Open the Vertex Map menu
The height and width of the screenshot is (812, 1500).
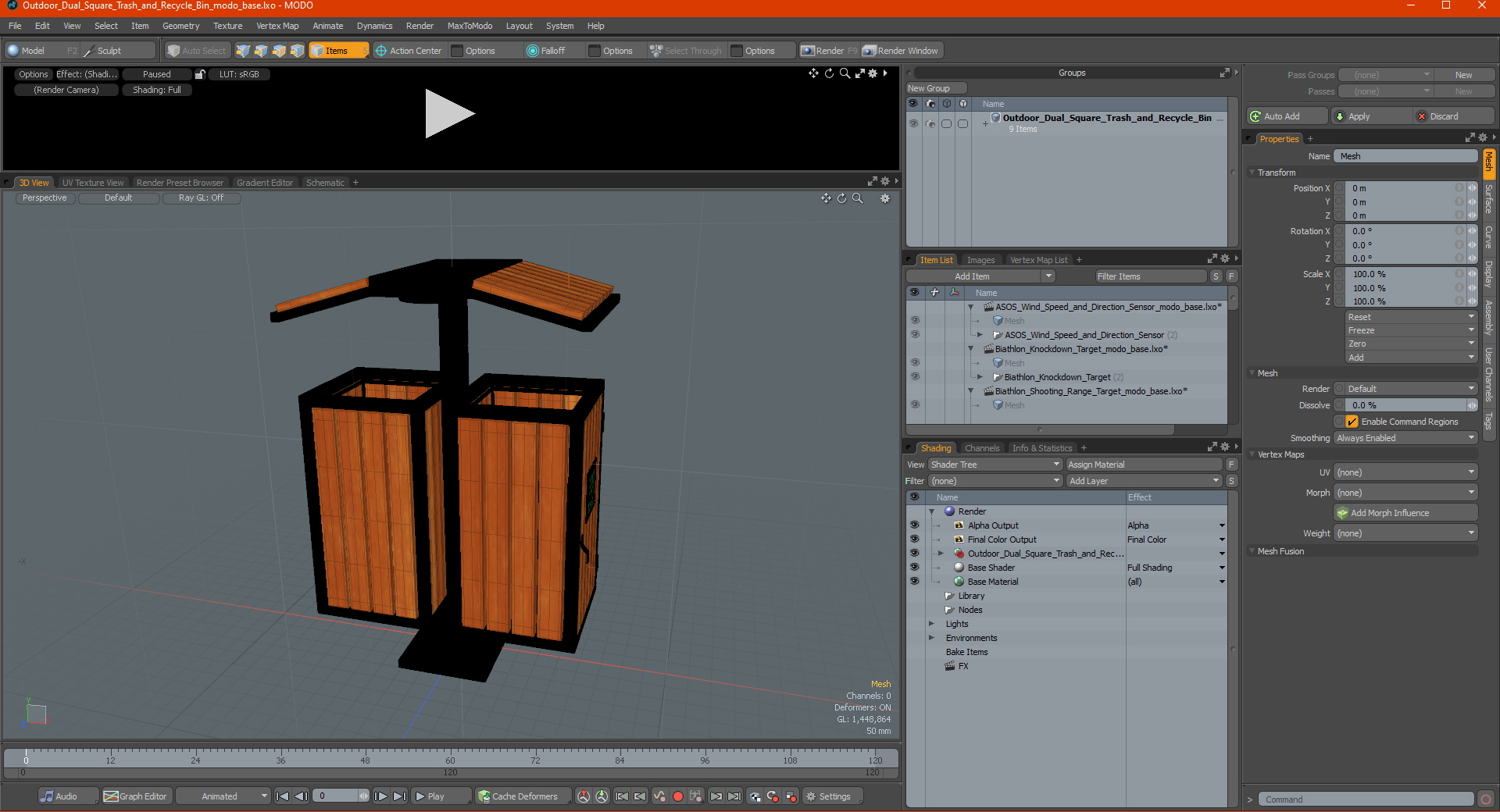coord(277,26)
